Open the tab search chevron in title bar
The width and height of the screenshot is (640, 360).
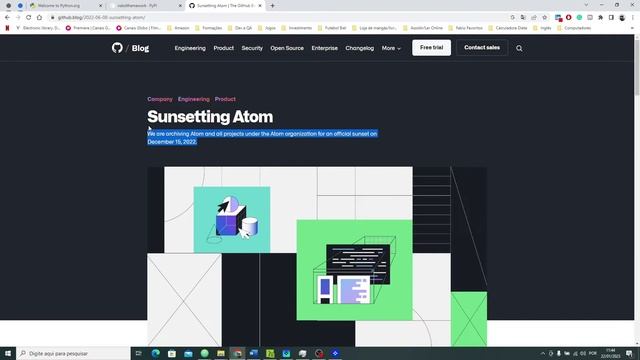pos(586,5)
